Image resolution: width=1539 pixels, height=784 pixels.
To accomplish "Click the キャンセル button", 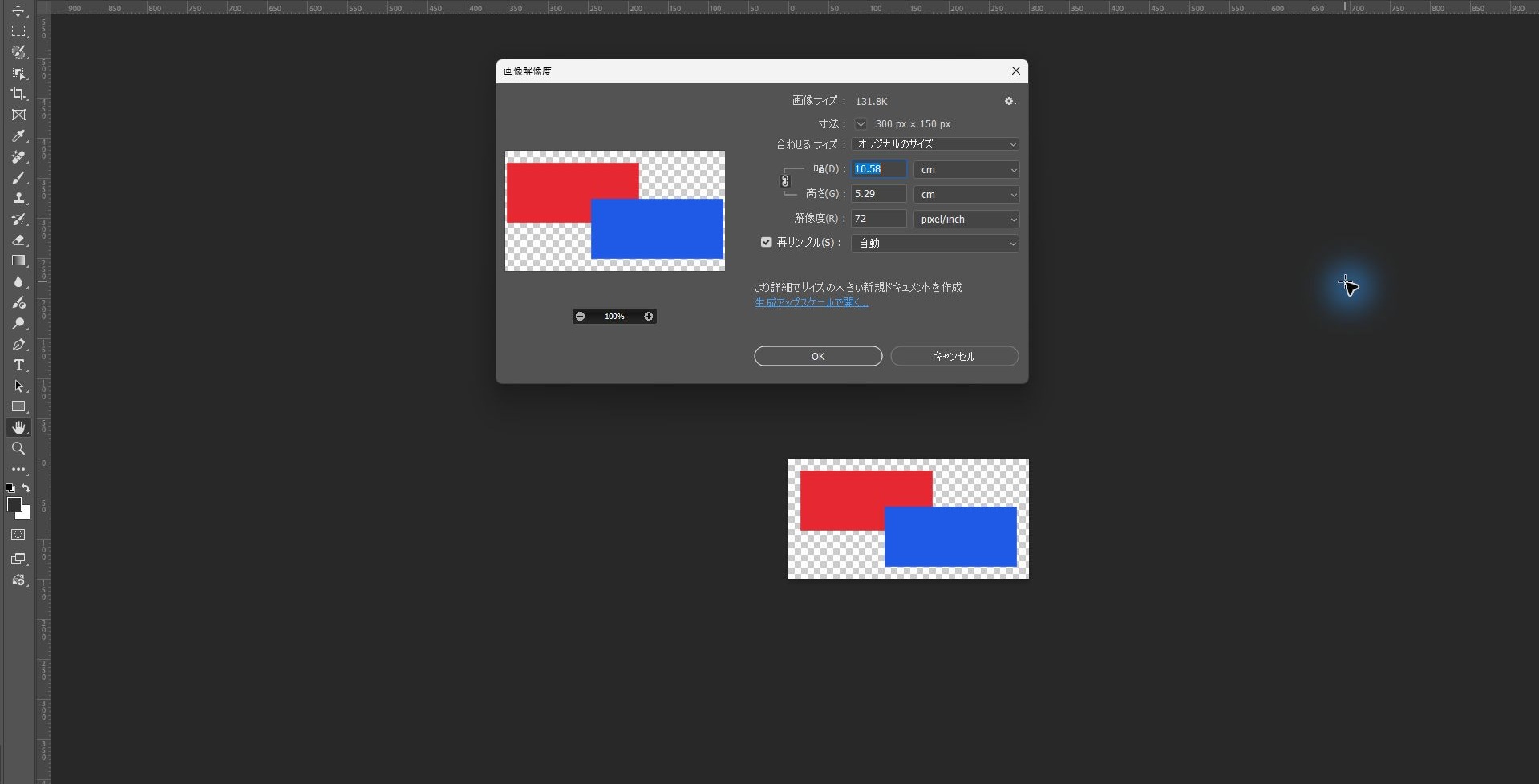I will (954, 356).
